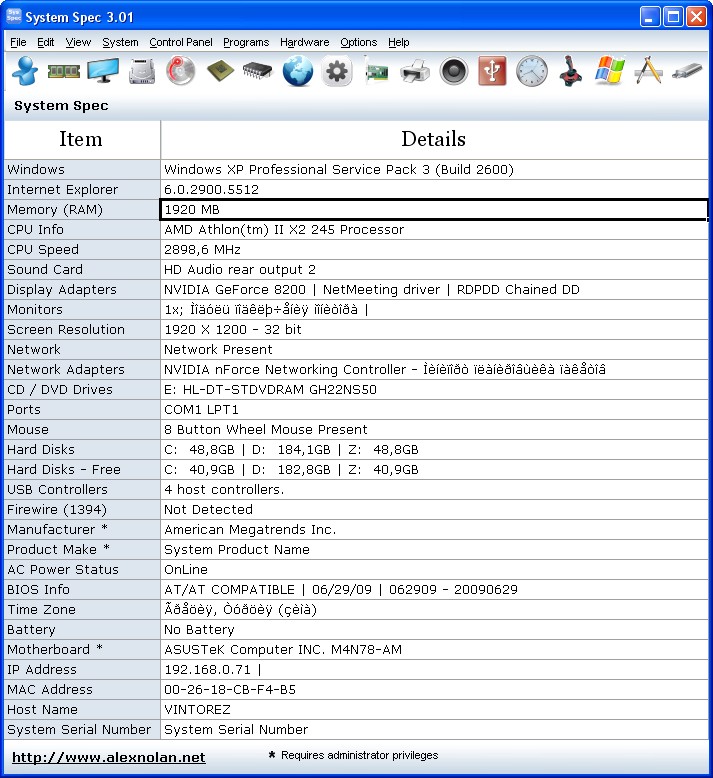This screenshot has height=778, width=713.
Task: Click the 4 host controllers value
Action: [x=434, y=490]
